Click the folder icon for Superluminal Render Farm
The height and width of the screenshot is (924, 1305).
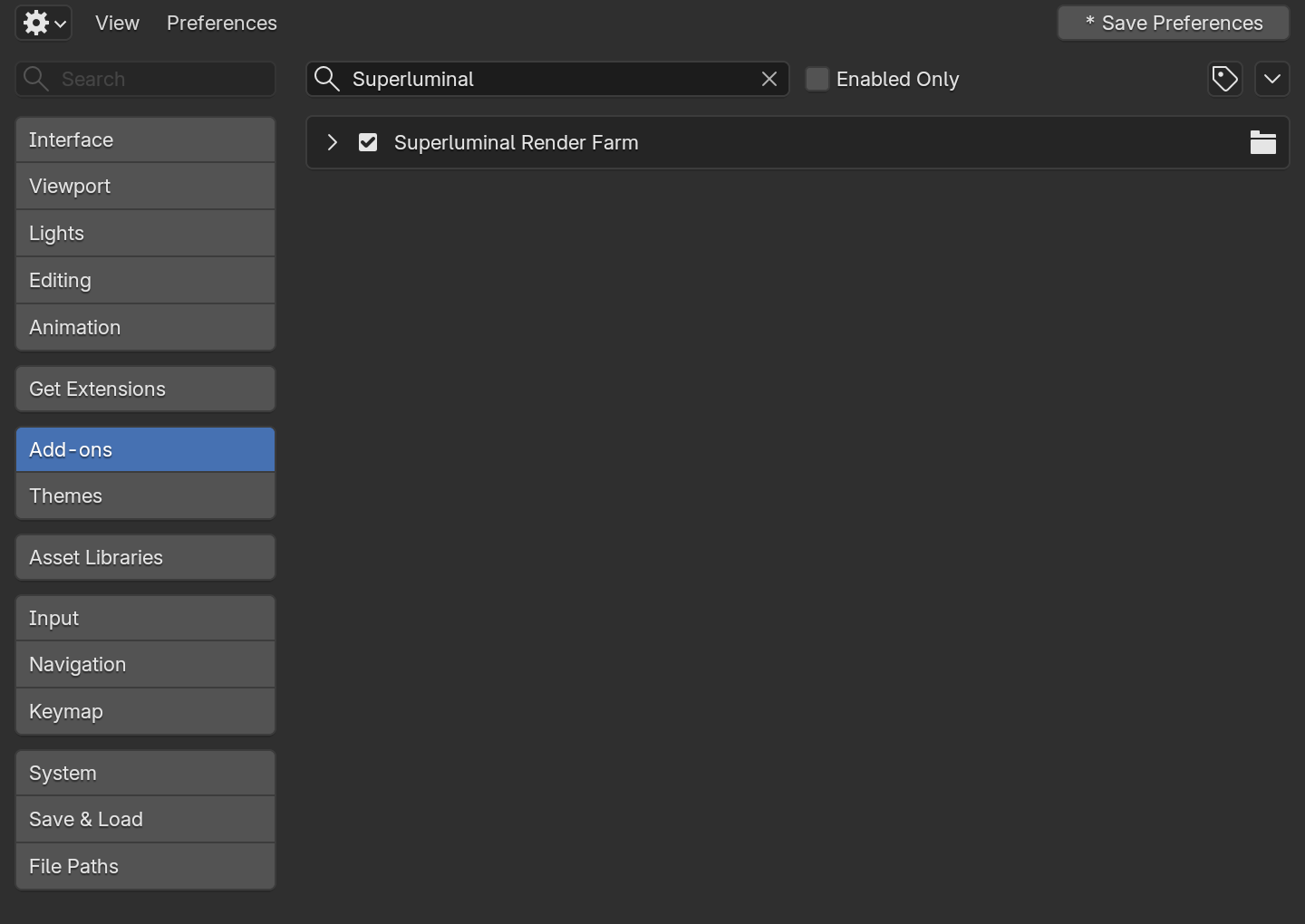[x=1263, y=142]
